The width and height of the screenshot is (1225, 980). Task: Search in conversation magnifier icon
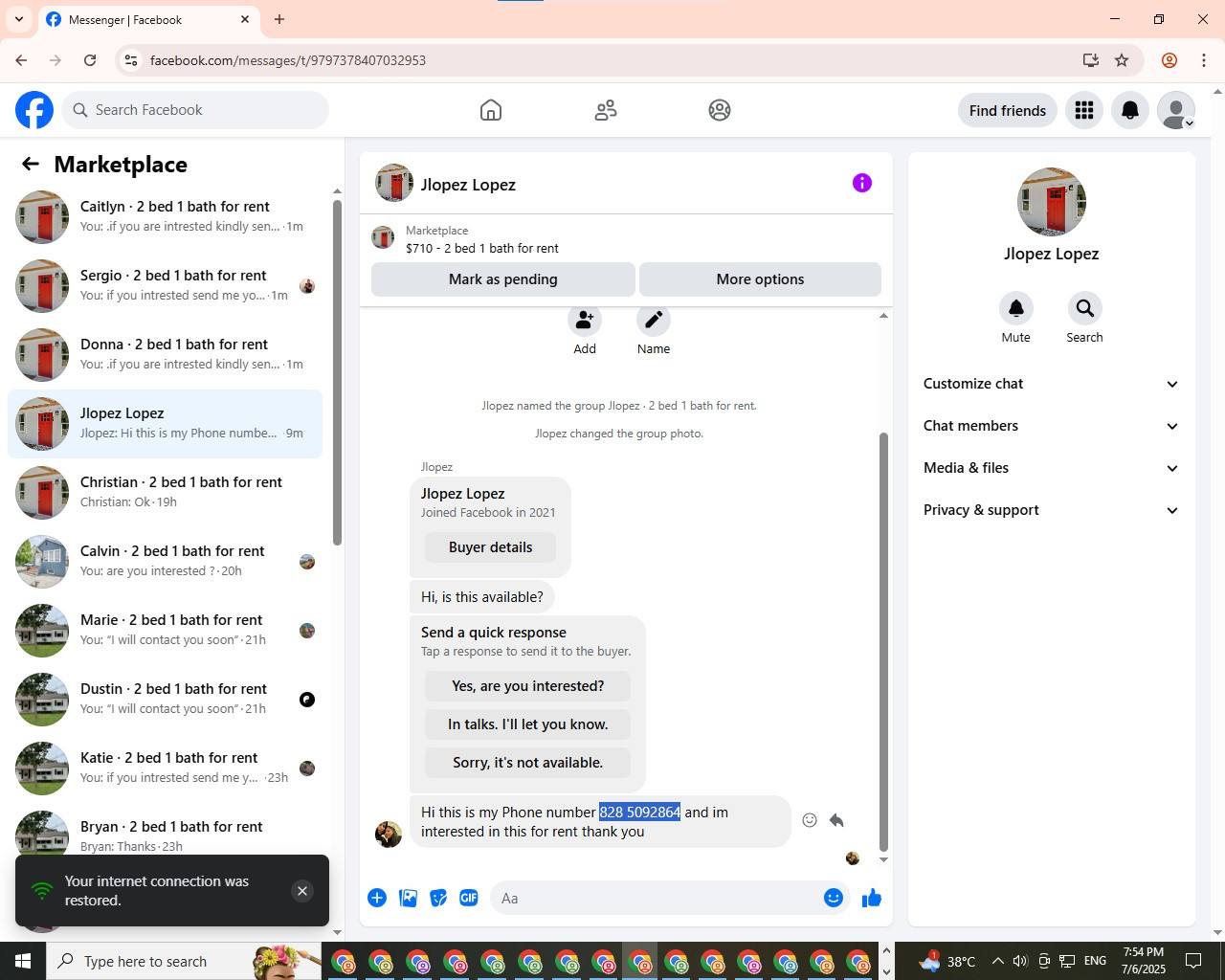[x=1084, y=308]
